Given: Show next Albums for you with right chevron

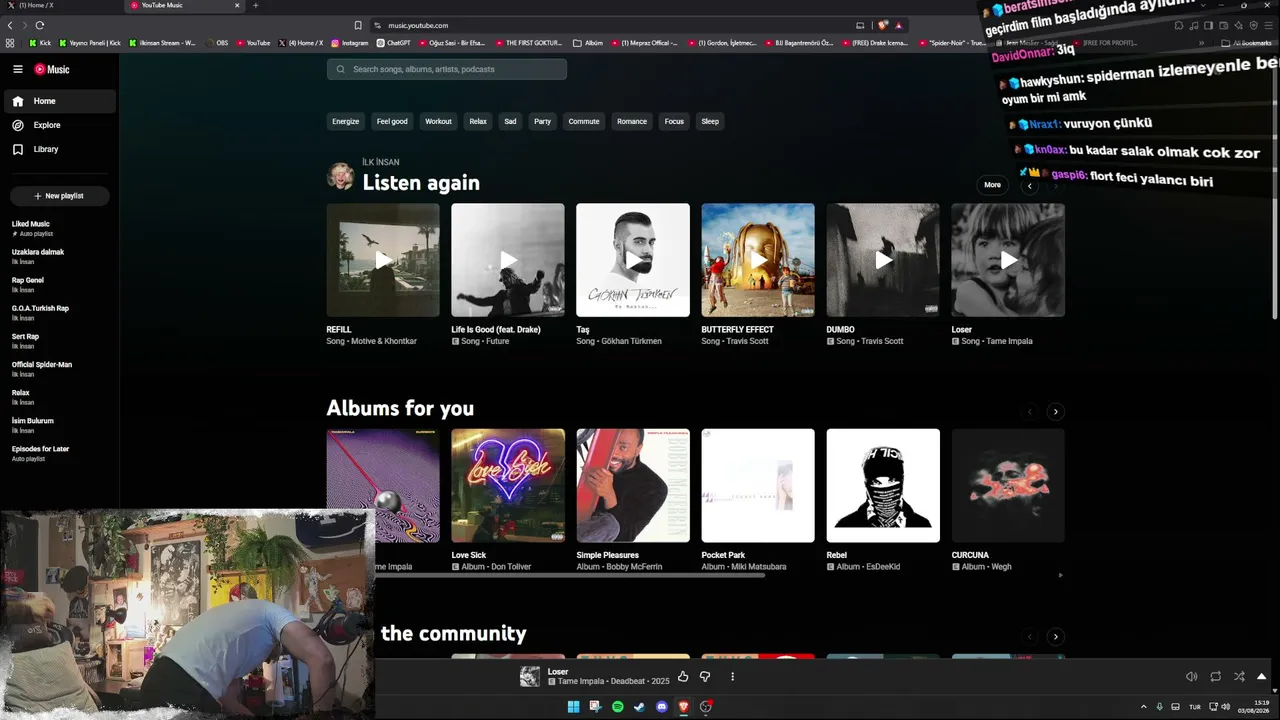Looking at the screenshot, I should coord(1055,412).
